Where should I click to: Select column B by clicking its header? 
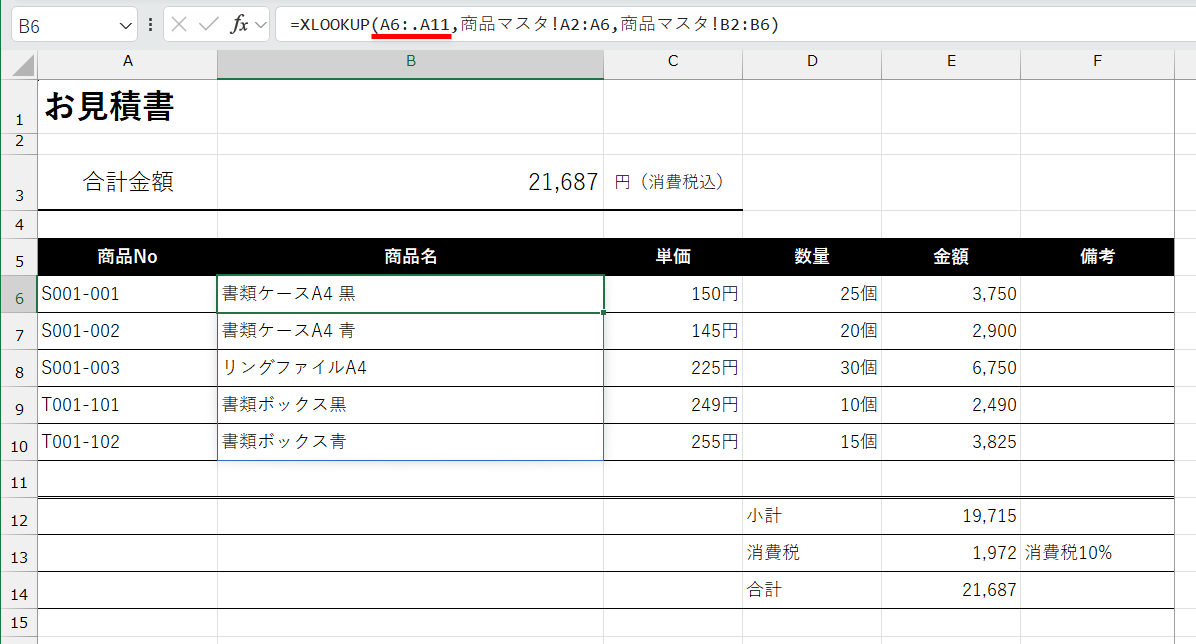[410, 62]
